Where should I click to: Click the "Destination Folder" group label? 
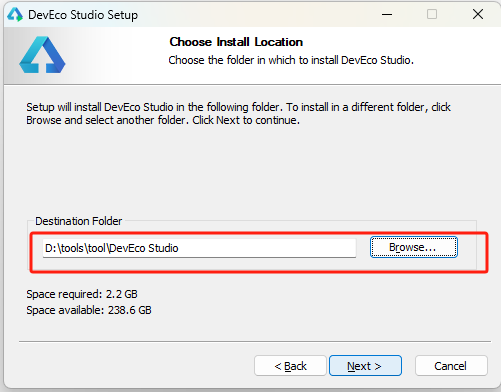pyautogui.click(x=79, y=221)
